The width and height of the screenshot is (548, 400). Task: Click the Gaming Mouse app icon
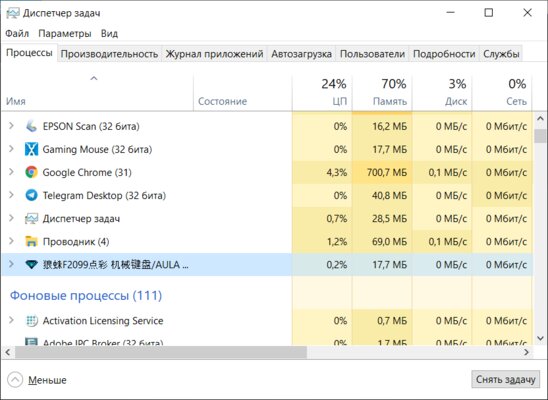(x=31, y=149)
